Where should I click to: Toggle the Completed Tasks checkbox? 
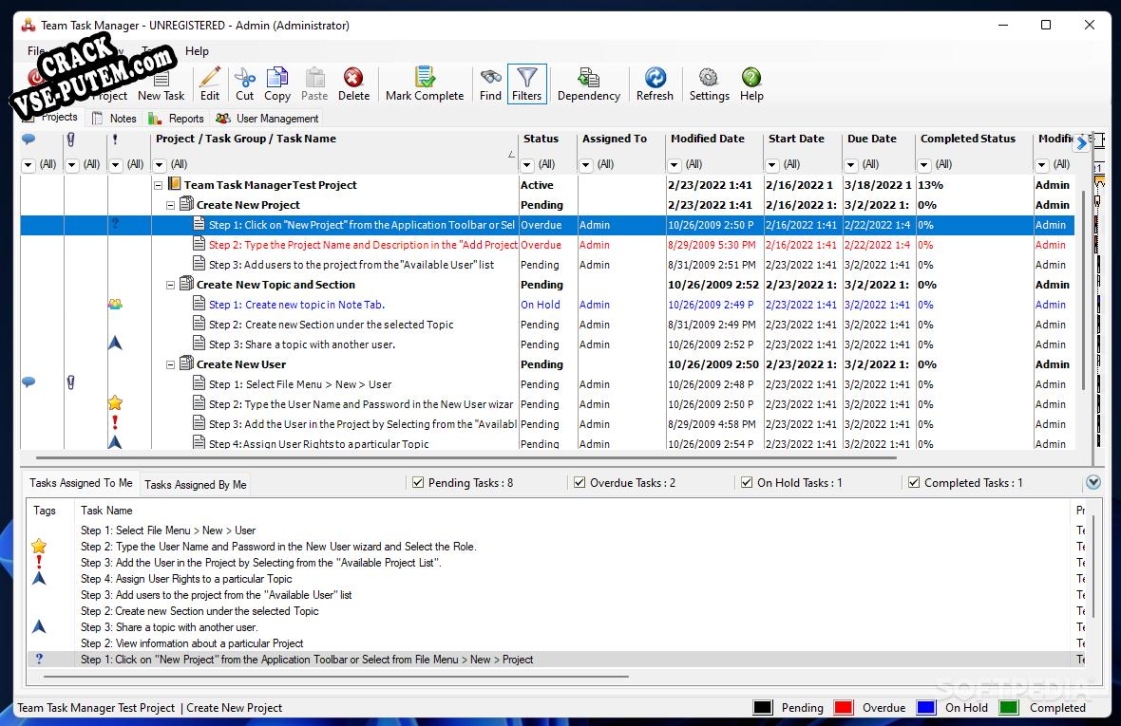coord(914,483)
